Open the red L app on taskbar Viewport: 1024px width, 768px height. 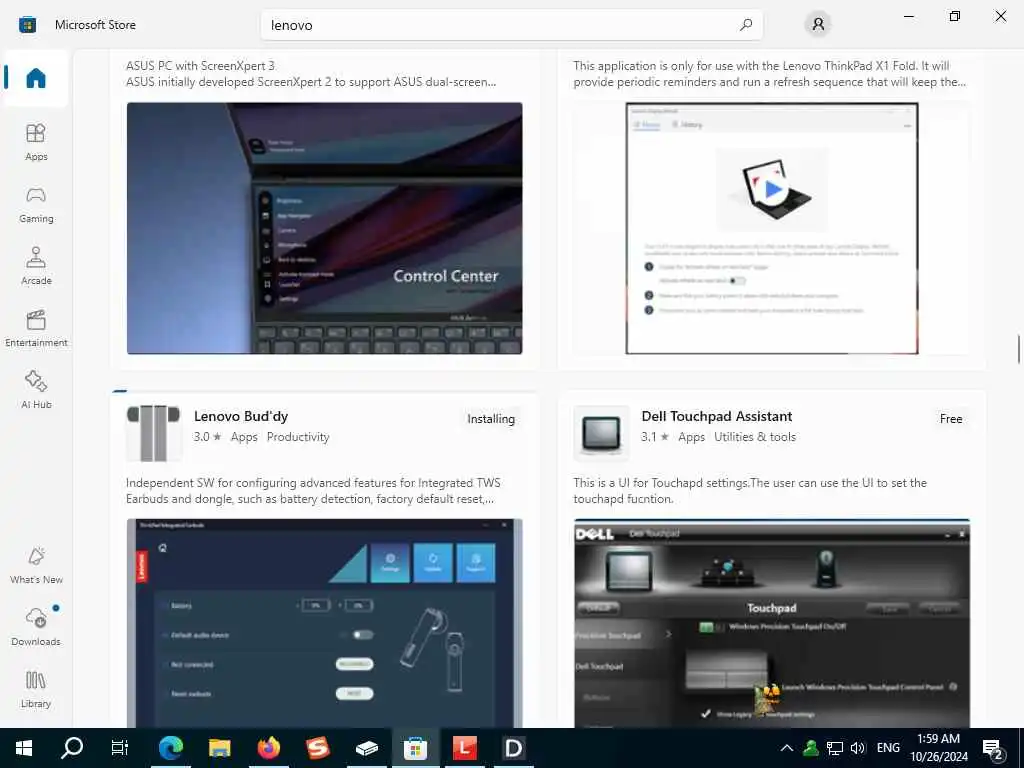(464, 748)
